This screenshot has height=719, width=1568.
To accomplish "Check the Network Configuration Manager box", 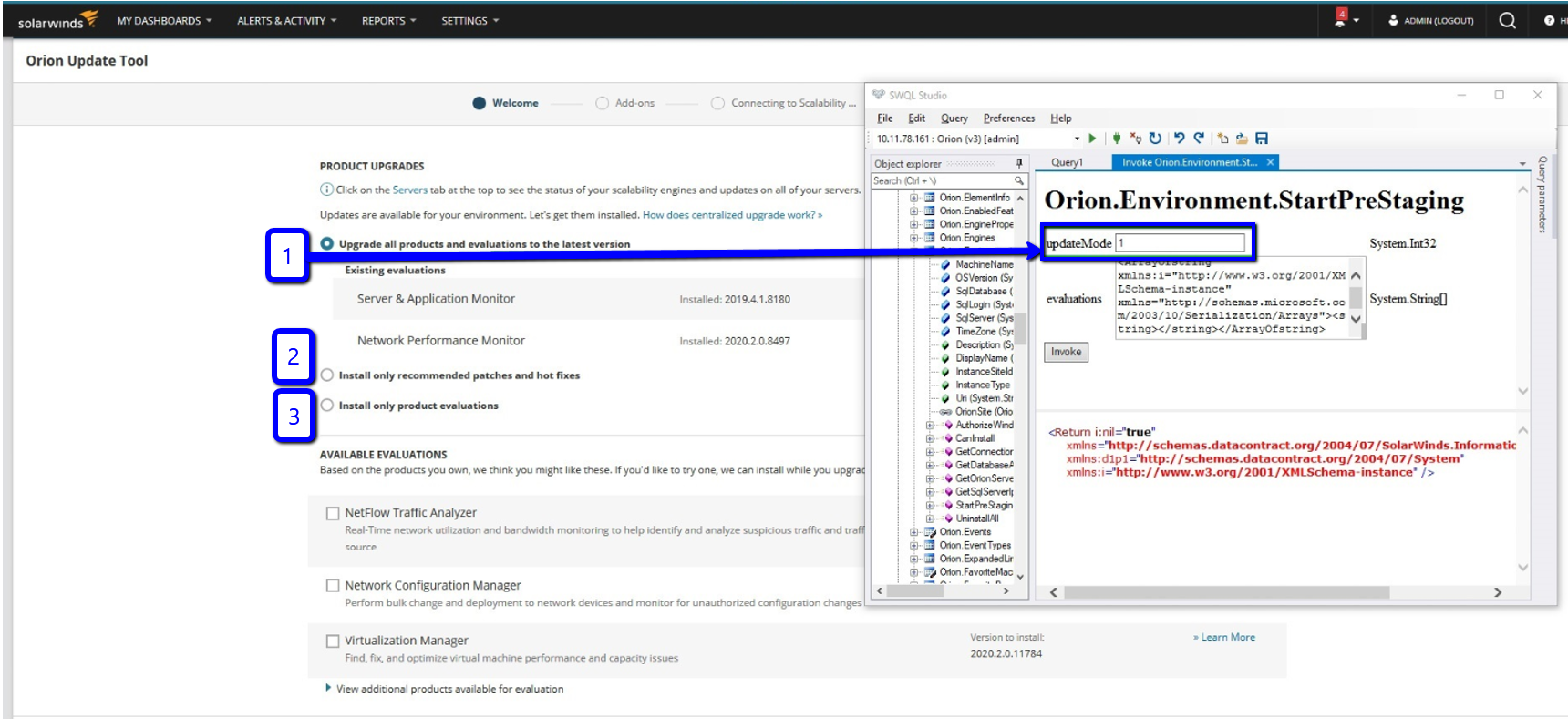I will [333, 586].
